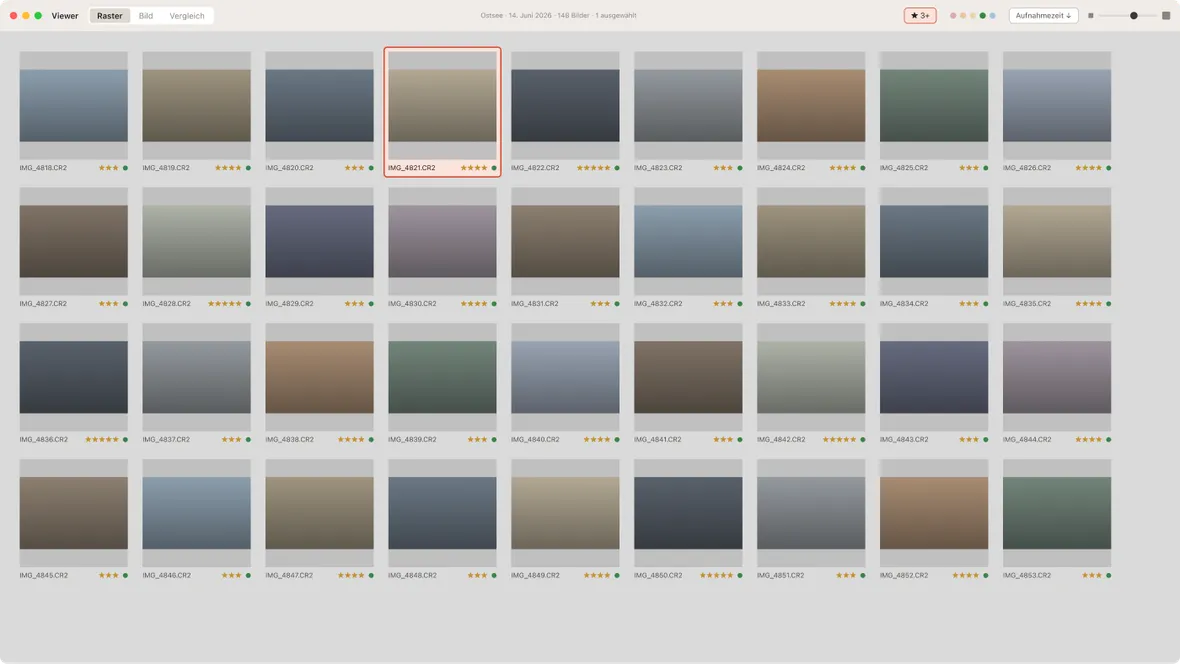This screenshot has height=664, width=1180.
Task: Click the star rating of IMG_4850.CR2
Action: tap(716, 575)
